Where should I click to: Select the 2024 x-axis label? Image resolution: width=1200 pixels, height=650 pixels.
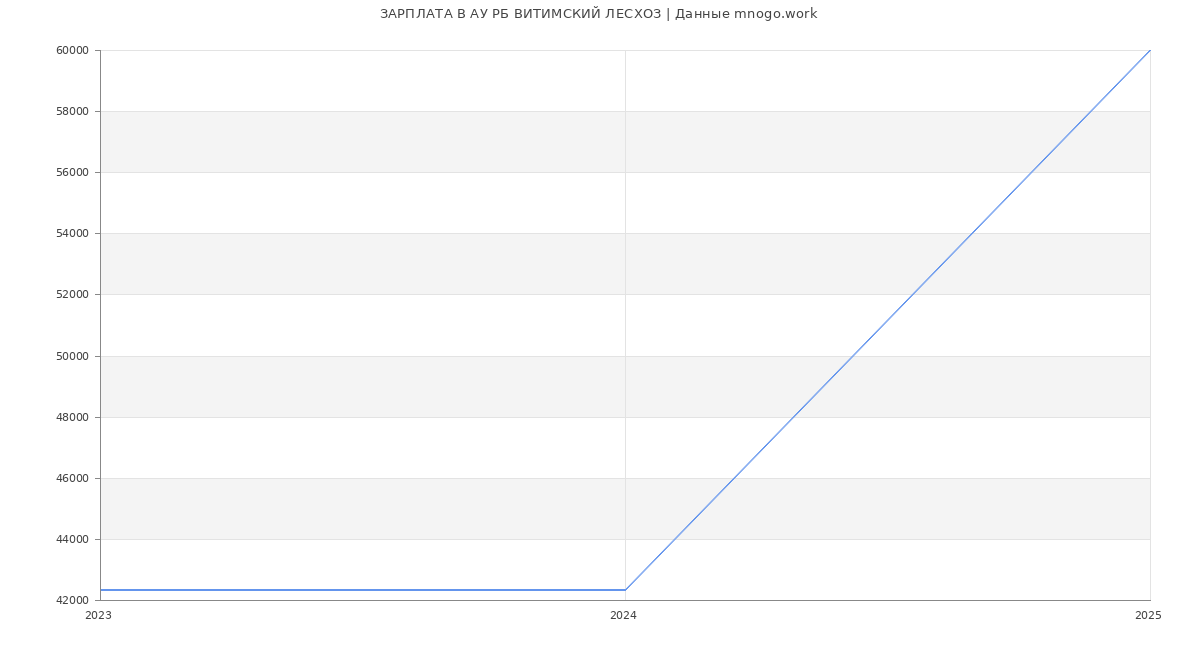623,616
